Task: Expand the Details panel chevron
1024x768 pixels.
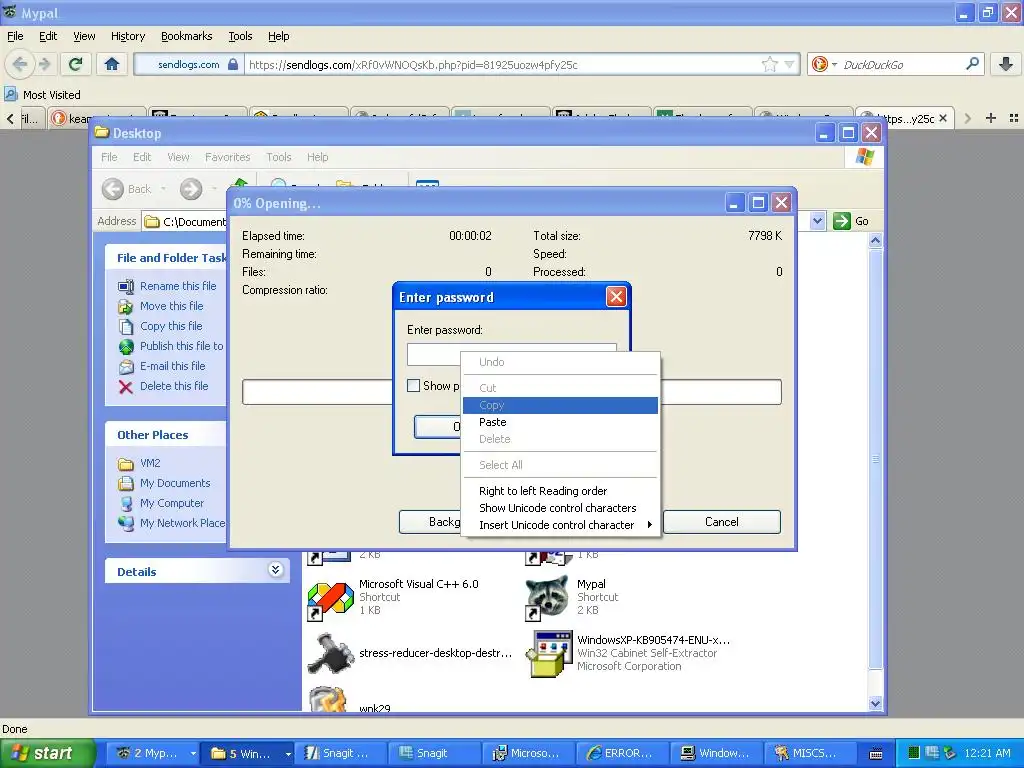Action: click(276, 570)
